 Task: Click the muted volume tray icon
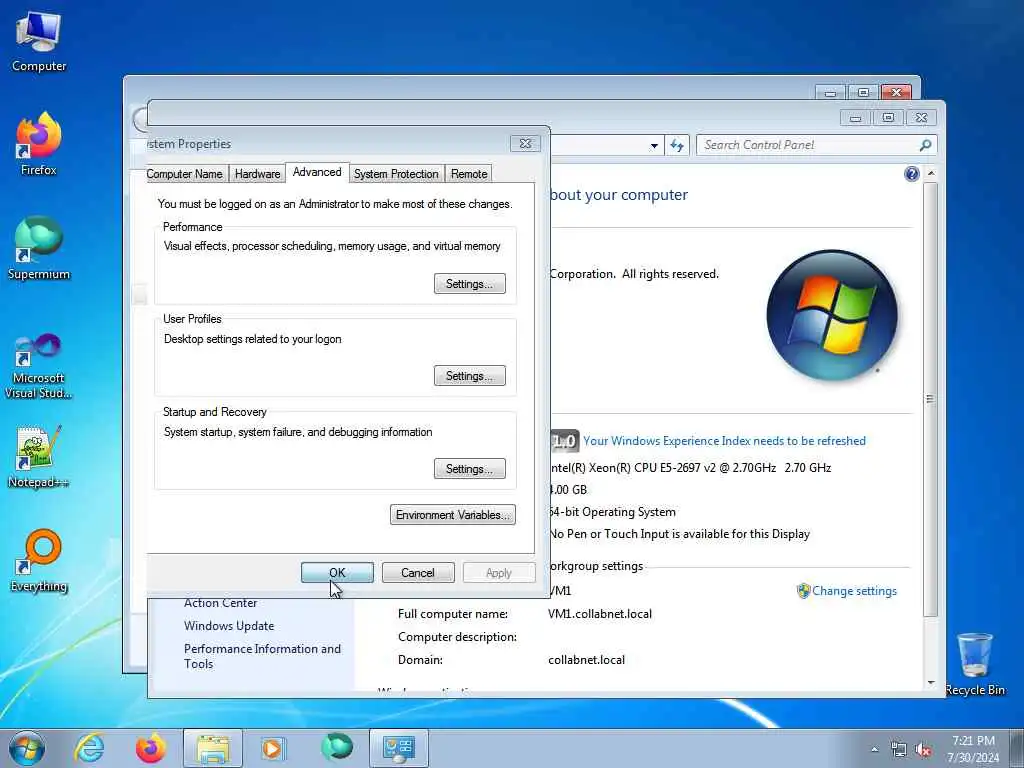coord(923,750)
